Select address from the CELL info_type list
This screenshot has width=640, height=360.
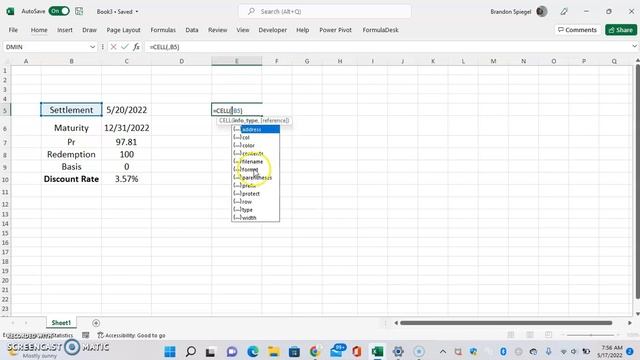256,129
